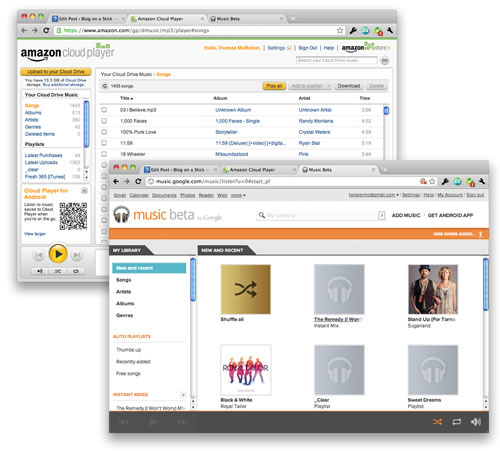Image resolution: width=500 pixels, height=451 pixels.
Task: Check box for 100% Pure Love
Action: point(104,132)
